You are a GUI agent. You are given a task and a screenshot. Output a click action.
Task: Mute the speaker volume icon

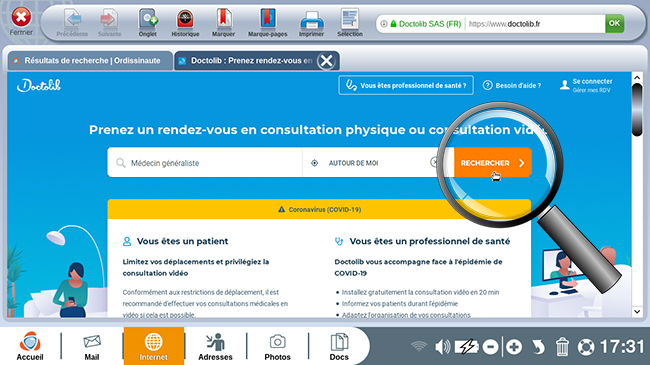(442, 347)
